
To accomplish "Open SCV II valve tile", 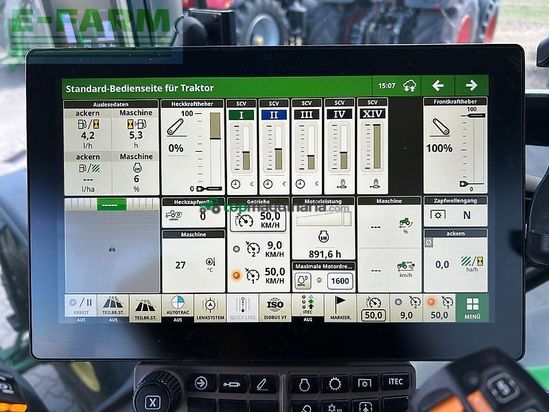I will (x=274, y=146).
